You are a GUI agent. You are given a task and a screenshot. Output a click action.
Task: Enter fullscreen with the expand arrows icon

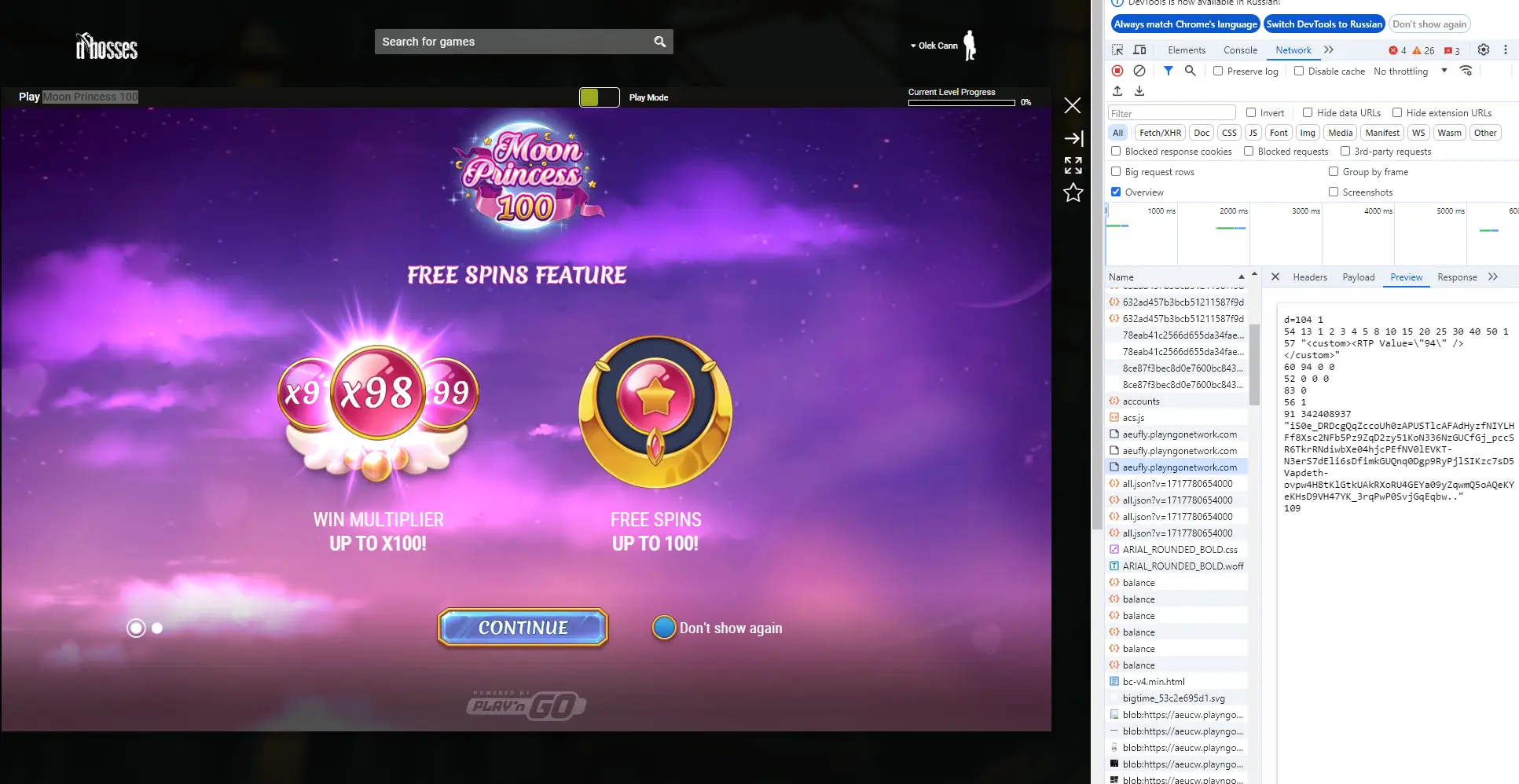coord(1073,165)
